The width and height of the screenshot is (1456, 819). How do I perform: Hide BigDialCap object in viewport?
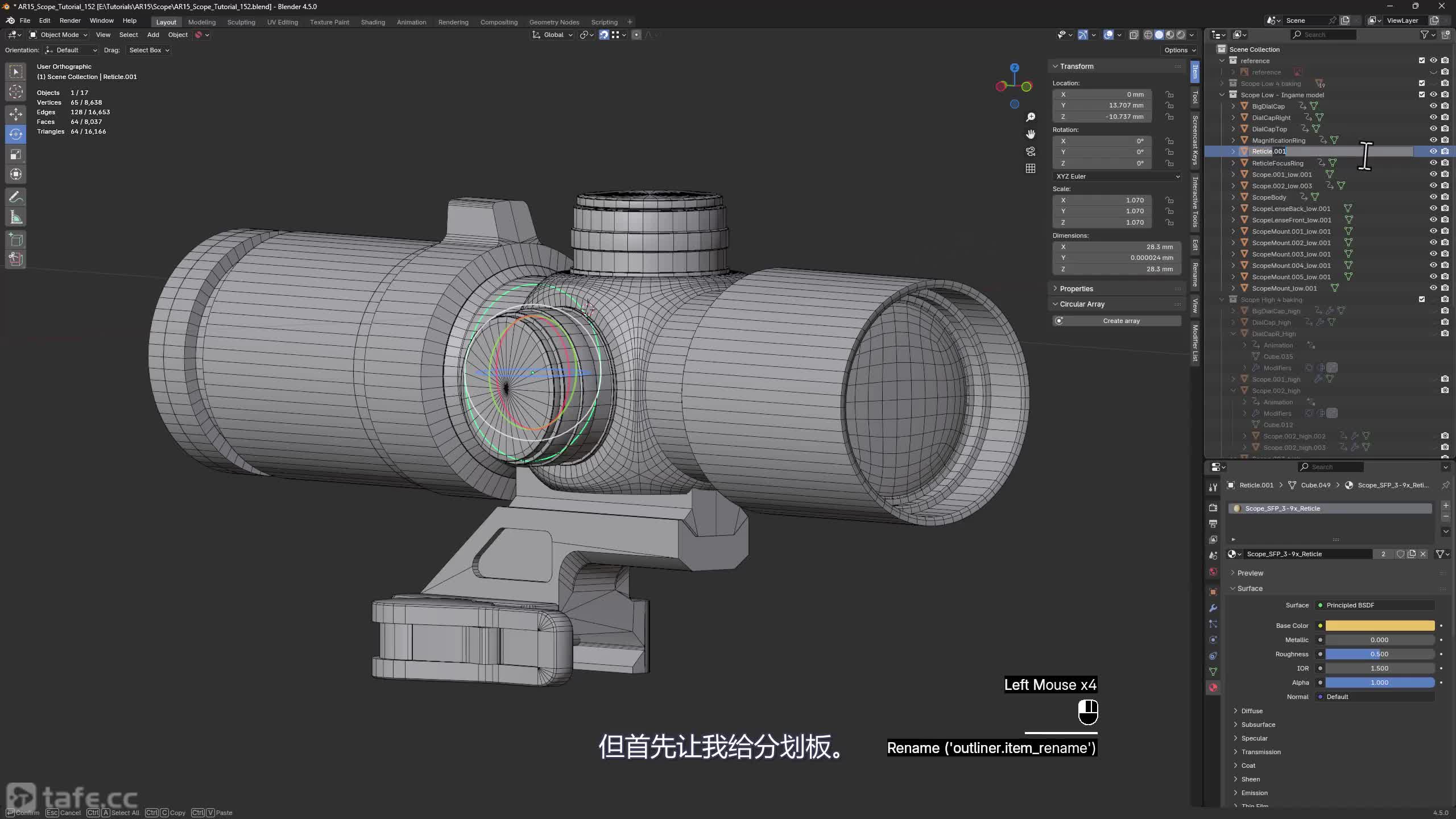[1433, 106]
